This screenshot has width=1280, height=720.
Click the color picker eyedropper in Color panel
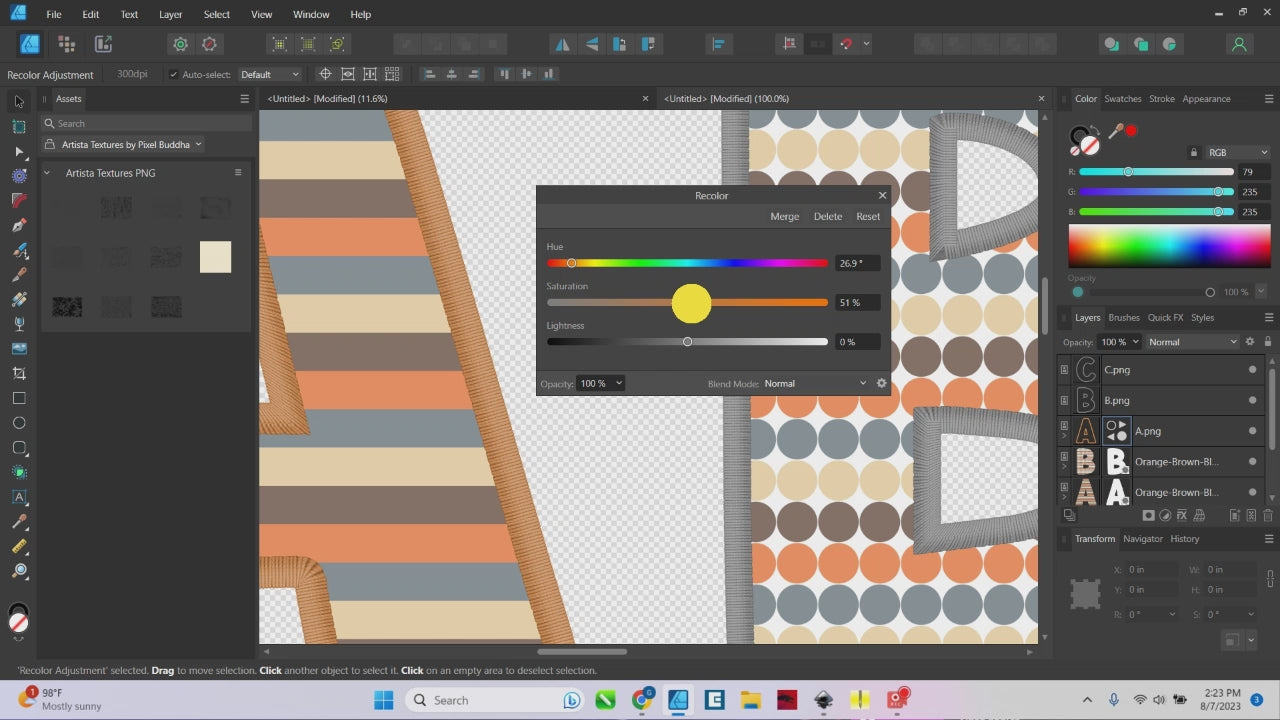1115,131
